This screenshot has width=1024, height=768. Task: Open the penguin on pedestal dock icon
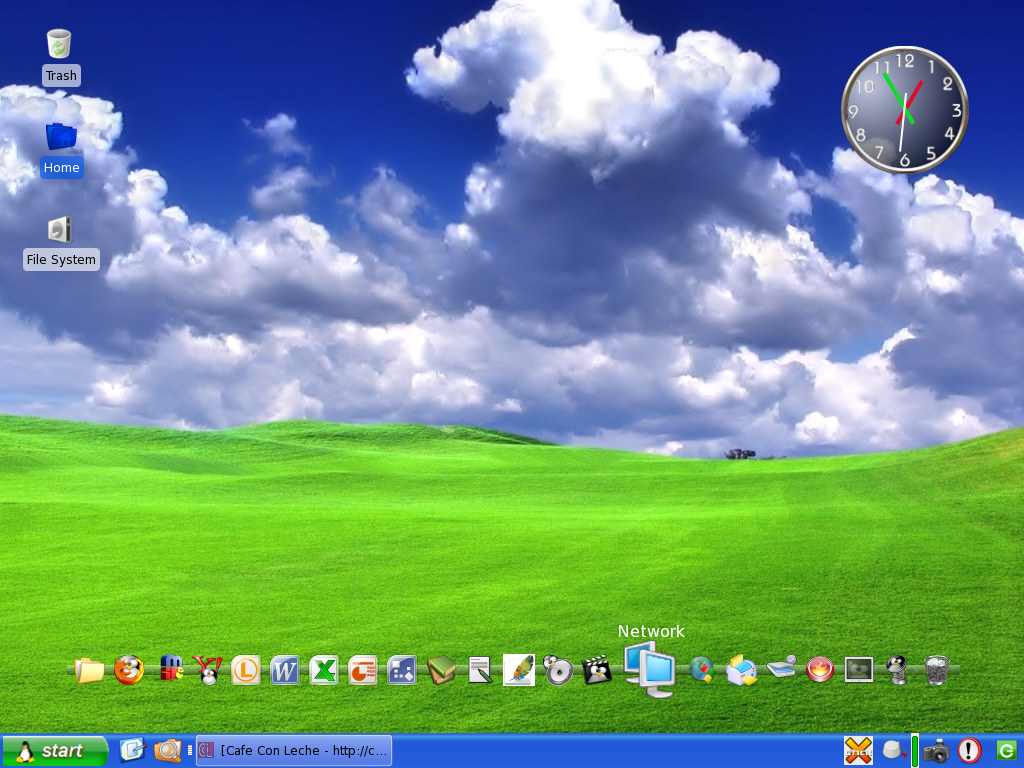[x=897, y=670]
